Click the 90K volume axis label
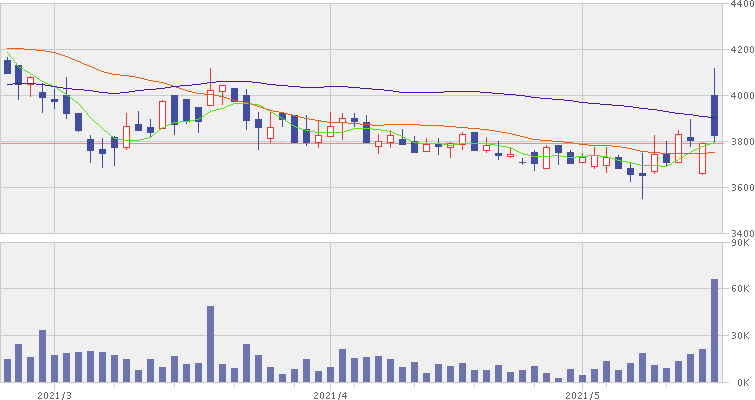Image resolution: width=755 pixels, height=400 pixels. click(x=742, y=242)
